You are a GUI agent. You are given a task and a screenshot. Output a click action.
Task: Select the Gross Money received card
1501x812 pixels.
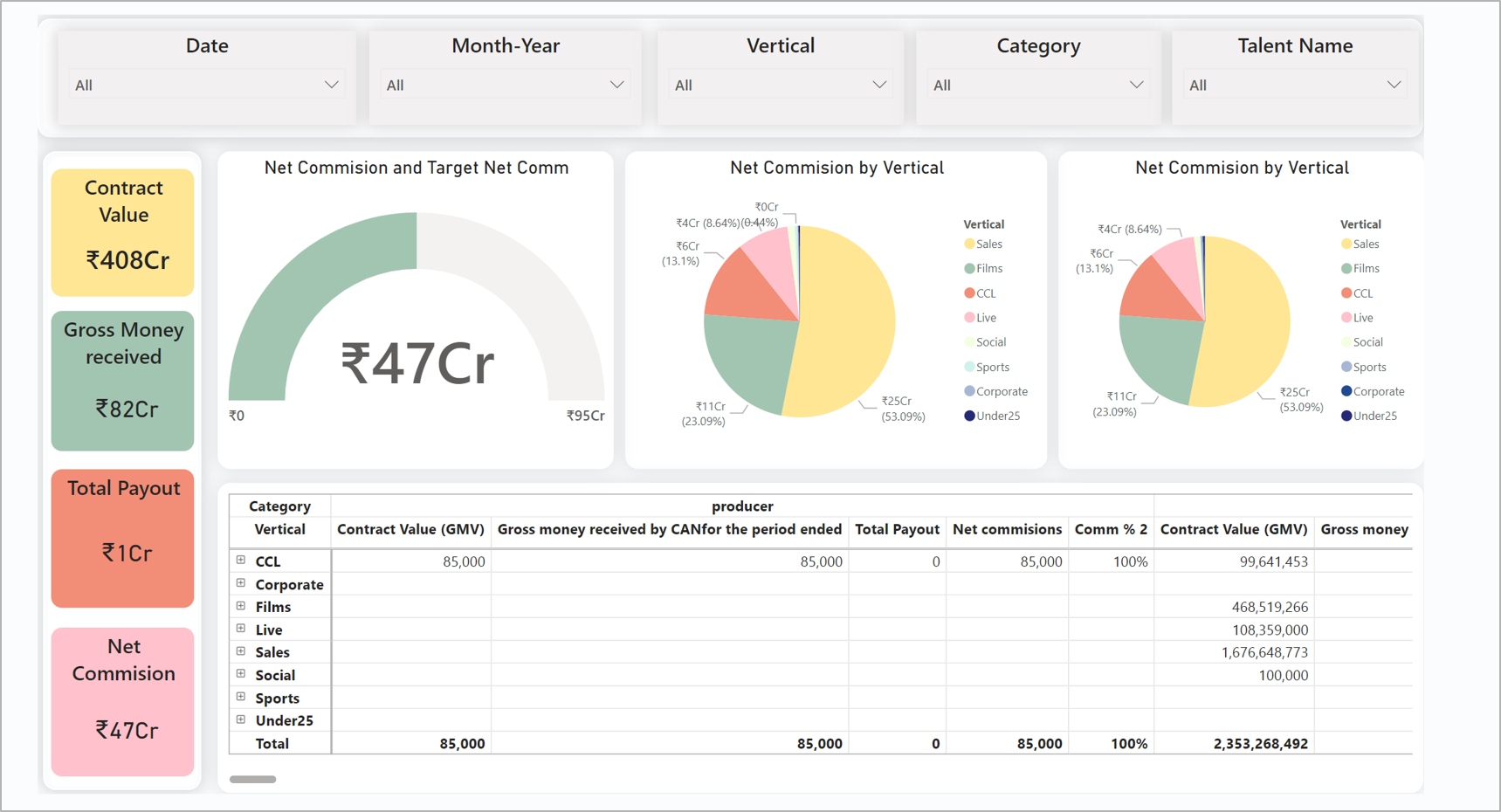[123, 381]
